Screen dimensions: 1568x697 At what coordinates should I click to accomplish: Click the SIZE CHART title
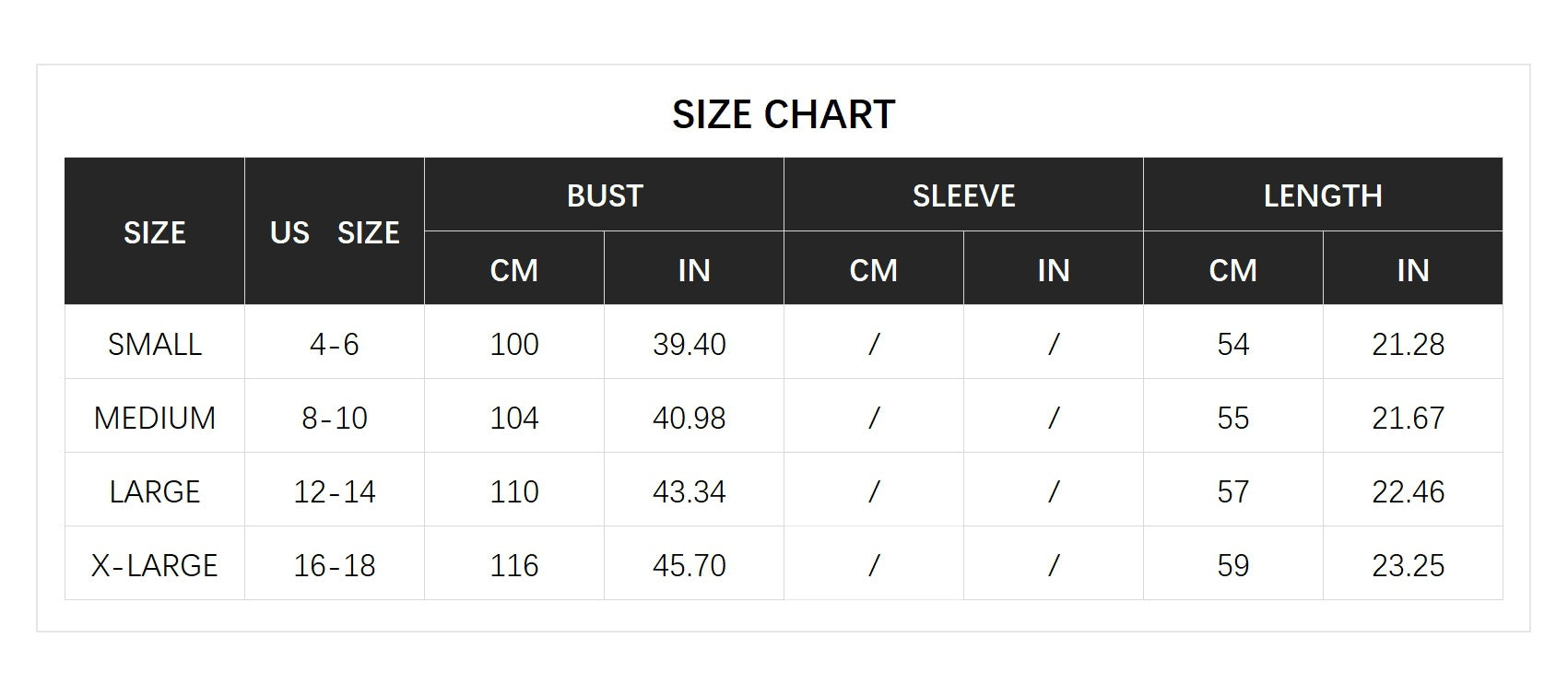click(x=784, y=115)
